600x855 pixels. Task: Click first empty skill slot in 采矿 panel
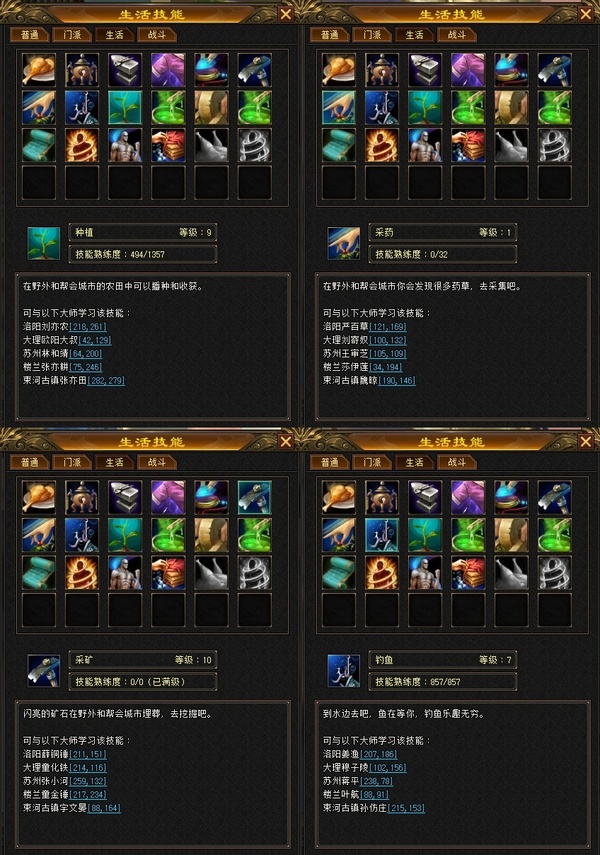point(39,610)
